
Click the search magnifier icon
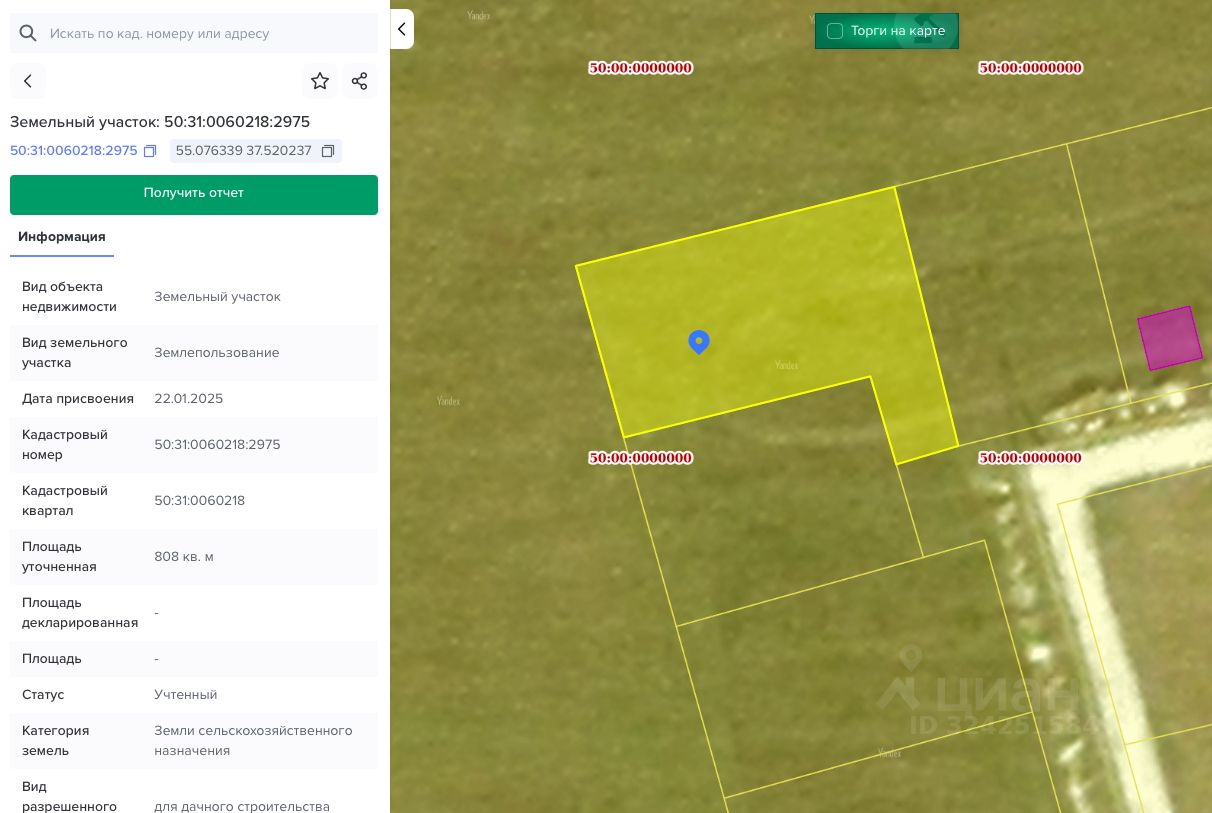tap(28, 33)
